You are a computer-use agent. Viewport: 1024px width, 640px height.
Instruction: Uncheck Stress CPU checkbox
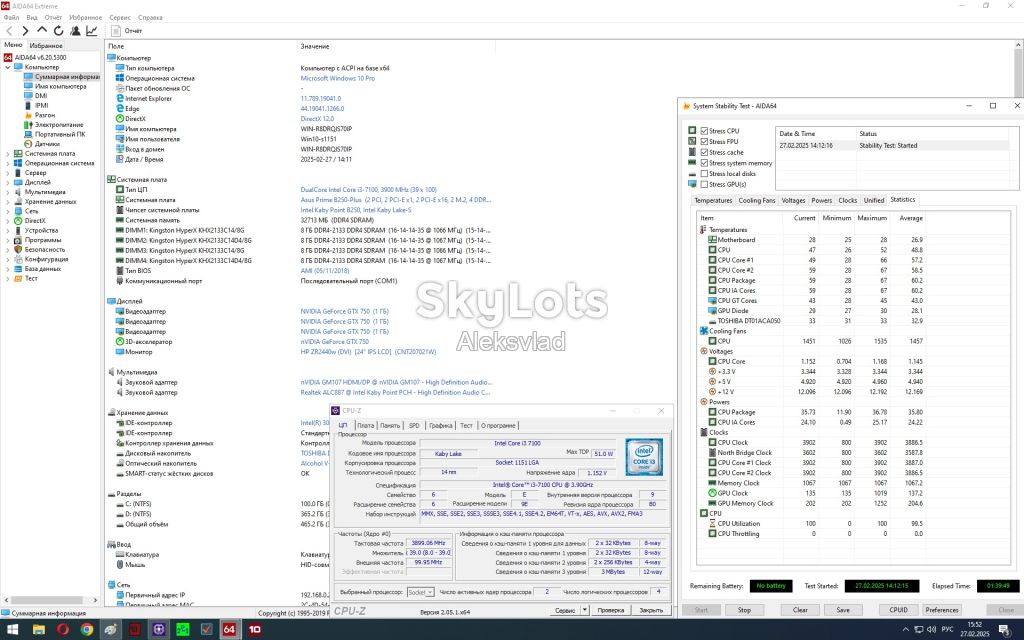pos(704,131)
